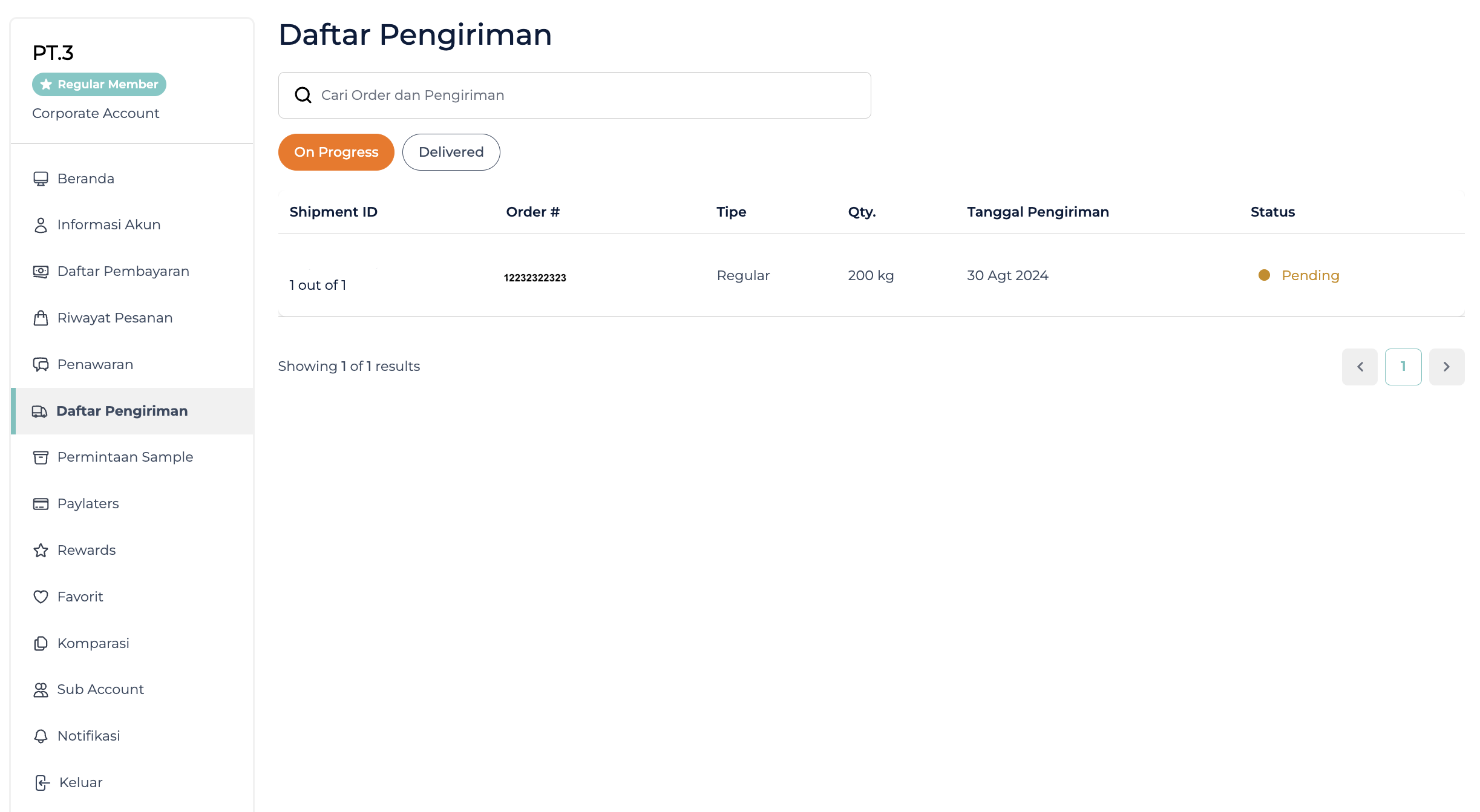Collapse to previous page using left chevron

pos(1360,366)
